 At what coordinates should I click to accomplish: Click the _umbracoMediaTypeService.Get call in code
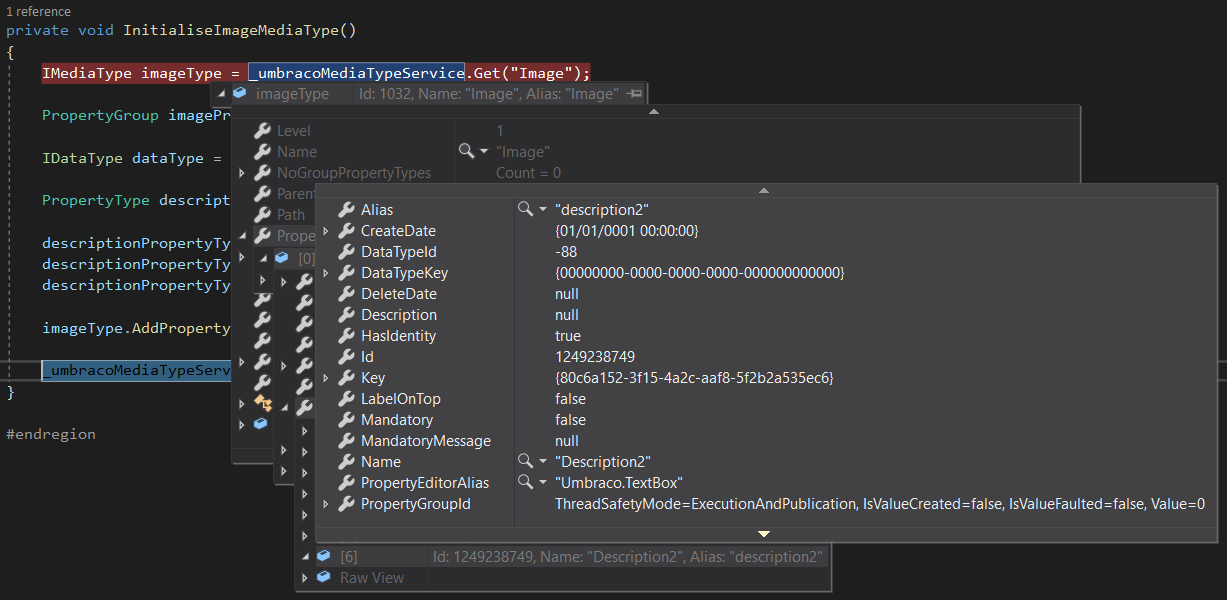pos(419,73)
